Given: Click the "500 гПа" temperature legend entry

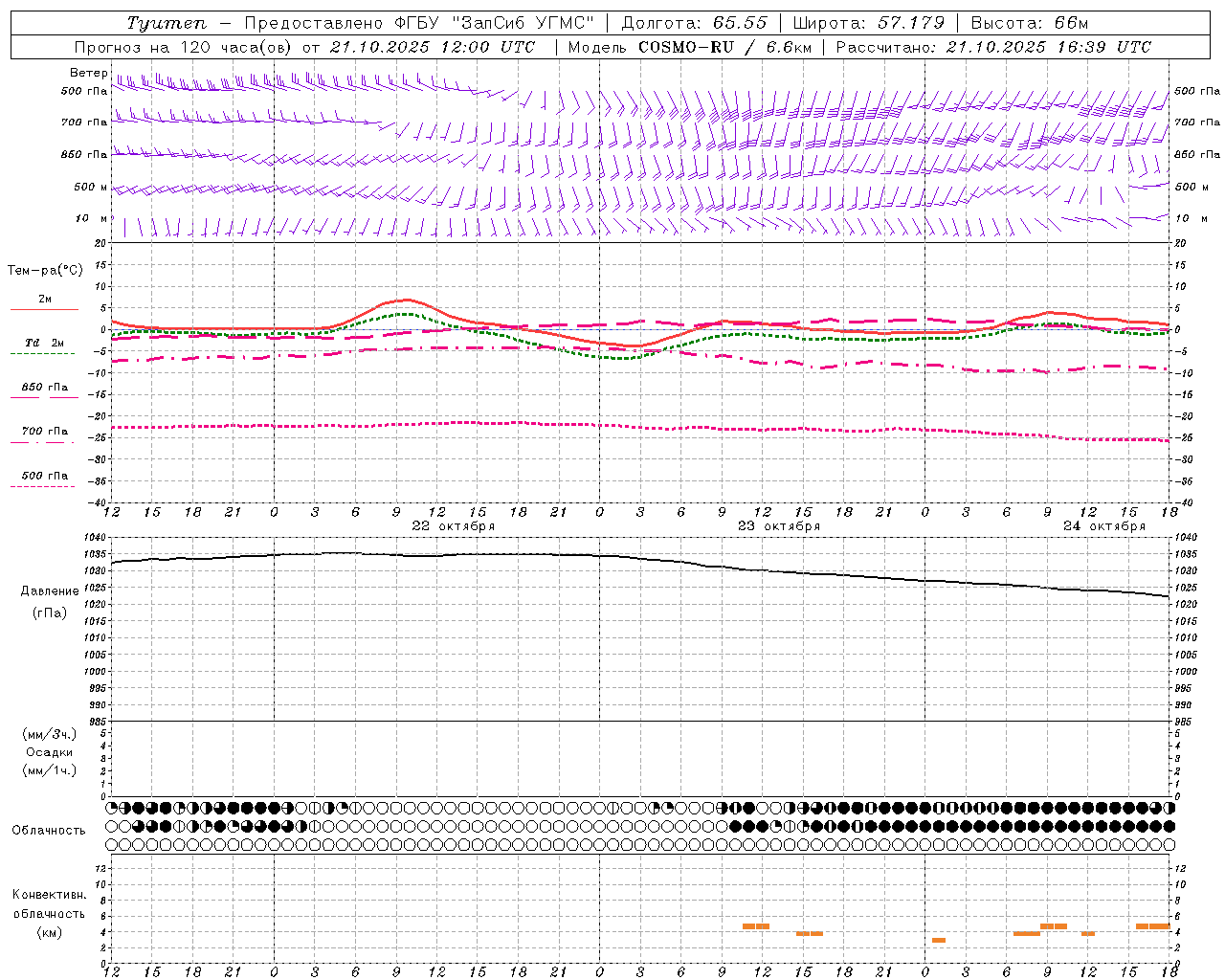Looking at the screenshot, I should pyautogui.click(x=44, y=475).
